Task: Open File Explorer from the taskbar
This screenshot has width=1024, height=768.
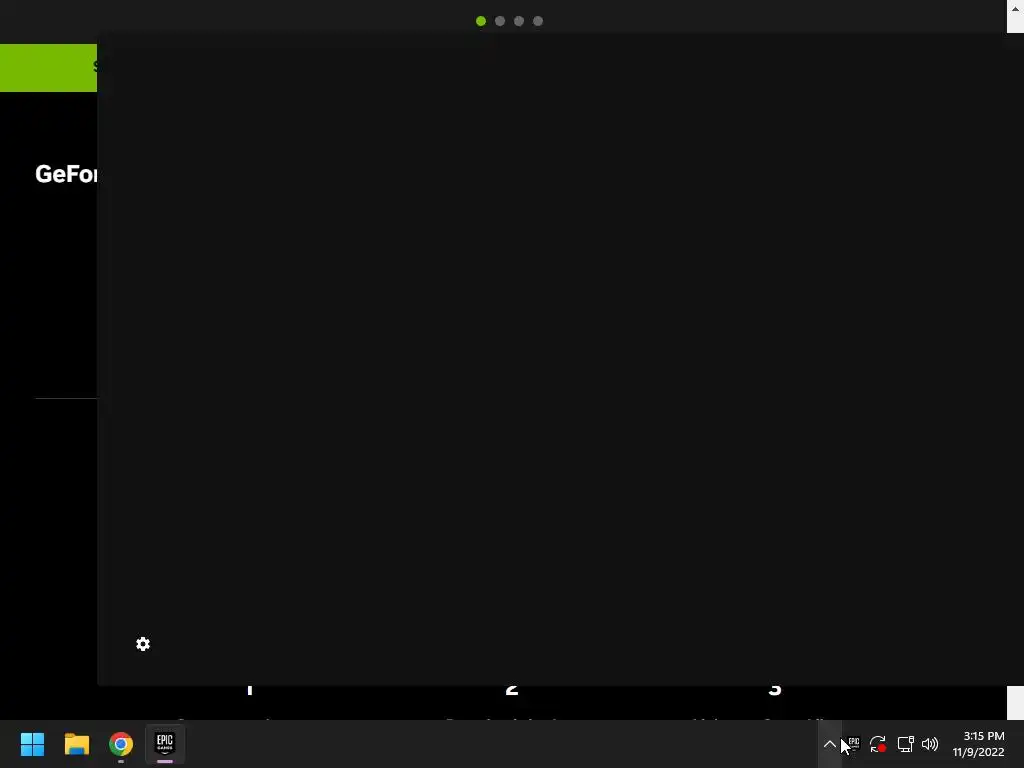Action: (x=76, y=744)
